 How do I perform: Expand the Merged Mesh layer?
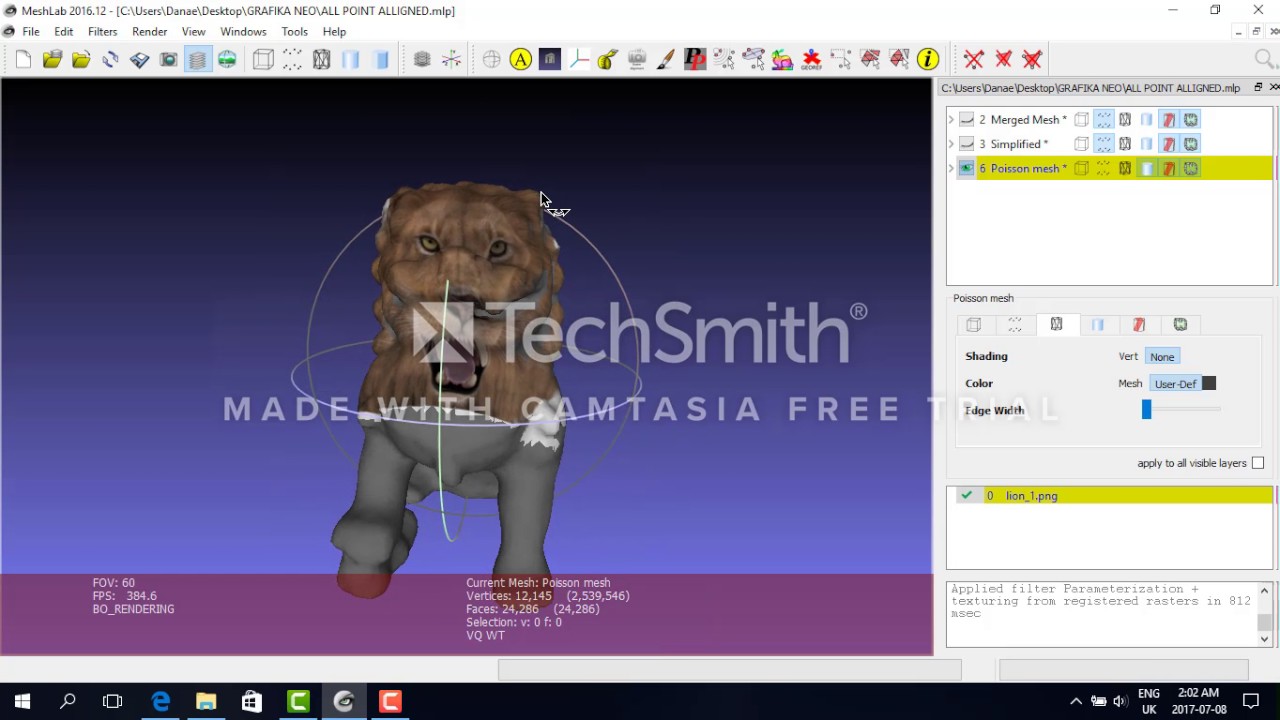click(x=951, y=119)
